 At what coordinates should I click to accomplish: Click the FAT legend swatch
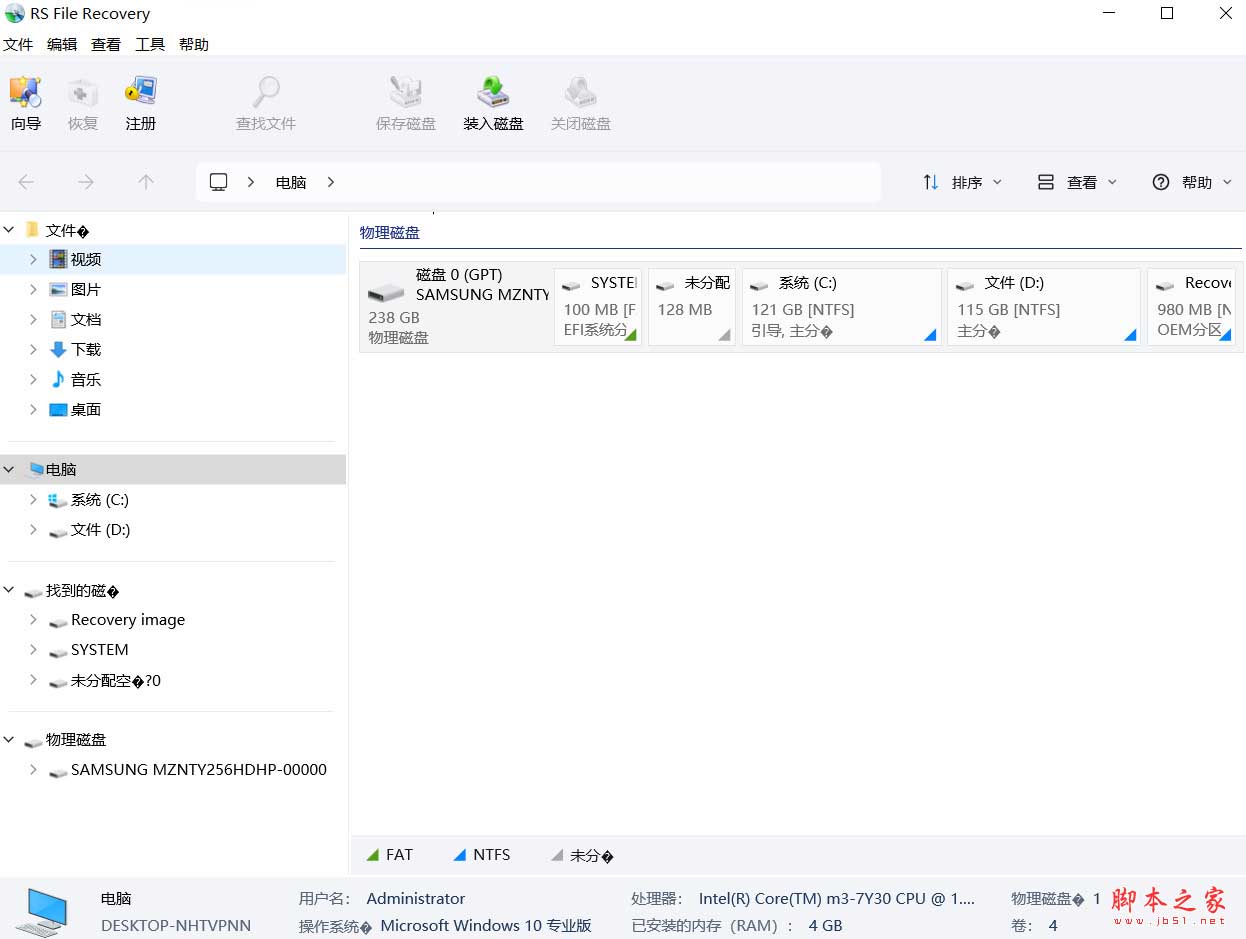tap(374, 855)
